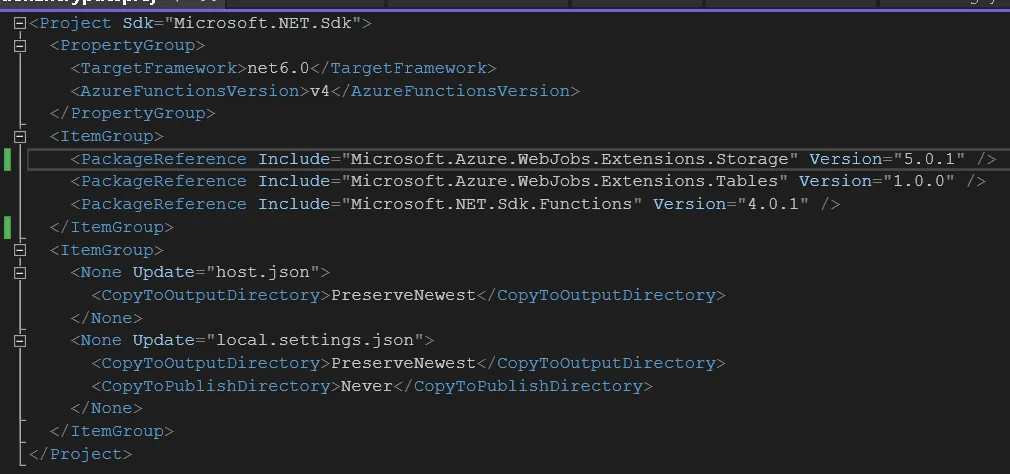Click the closing AzureFunctionsVersion tag
Viewport: 1010px width, 474px height.
pyautogui.click(x=455, y=91)
